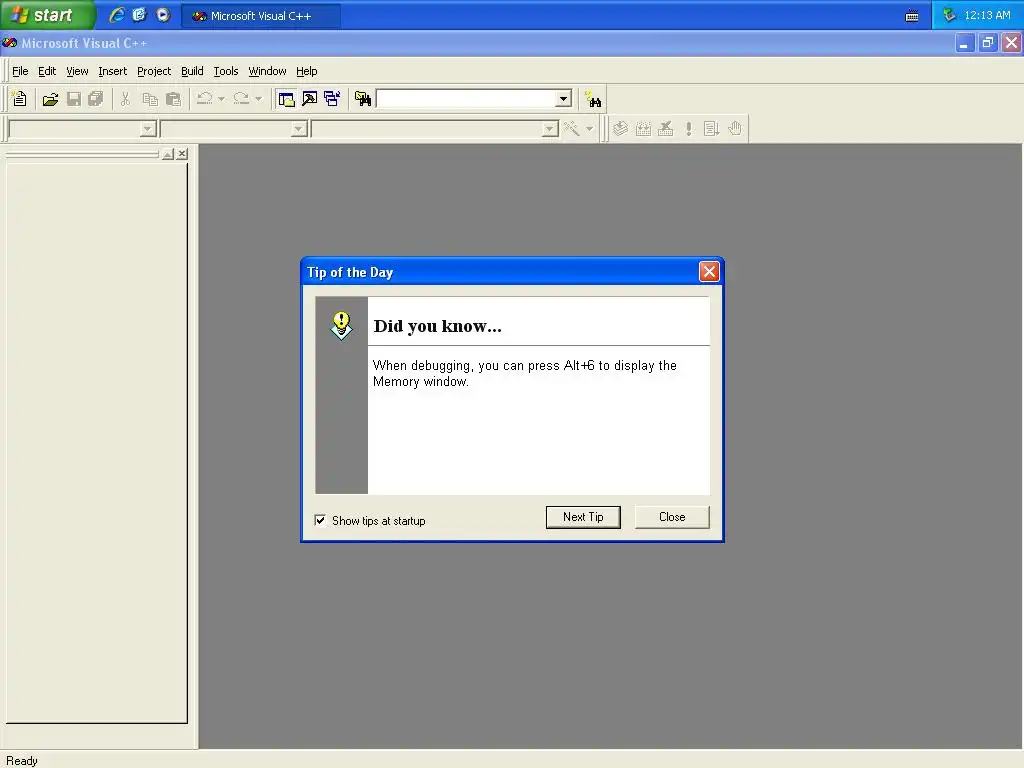Image resolution: width=1024 pixels, height=768 pixels.
Task: Open the WizardBar actions dropdown arrow
Action: click(x=589, y=129)
